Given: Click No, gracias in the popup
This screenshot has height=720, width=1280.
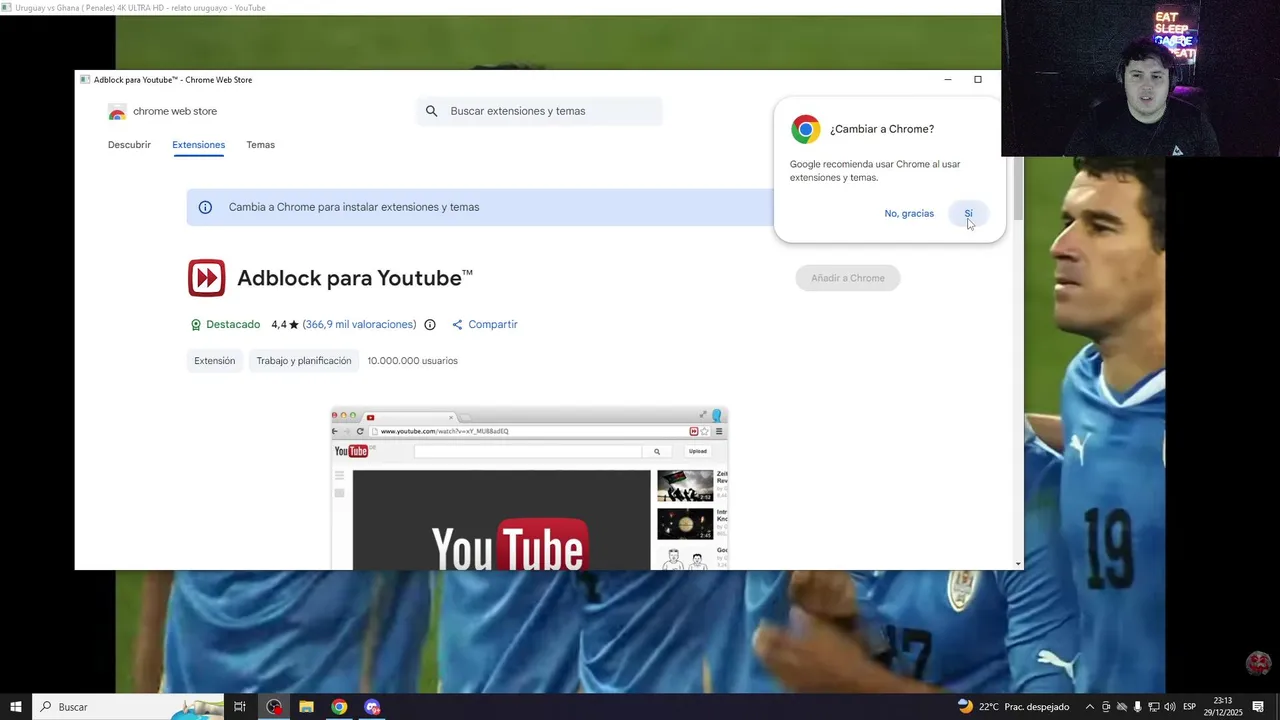Looking at the screenshot, I should [x=909, y=213].
